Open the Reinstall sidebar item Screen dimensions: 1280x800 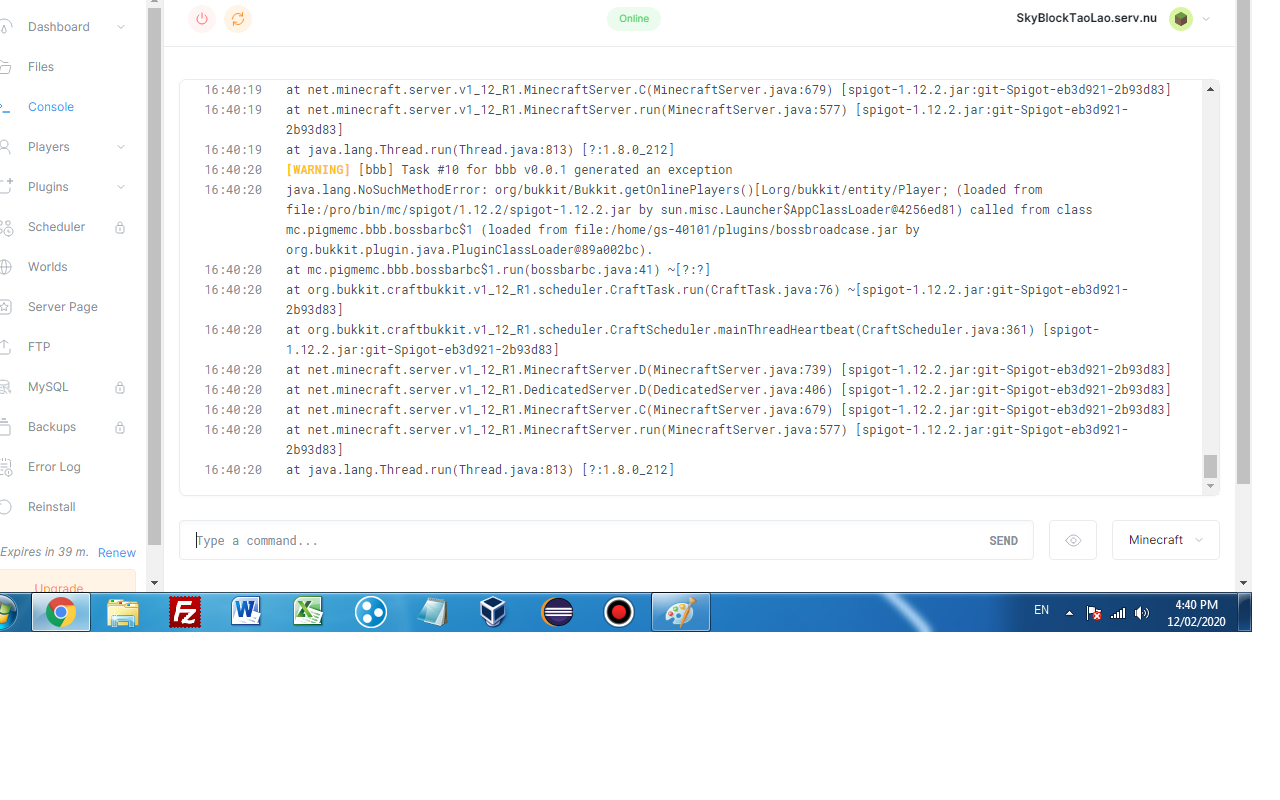(52, 507)
